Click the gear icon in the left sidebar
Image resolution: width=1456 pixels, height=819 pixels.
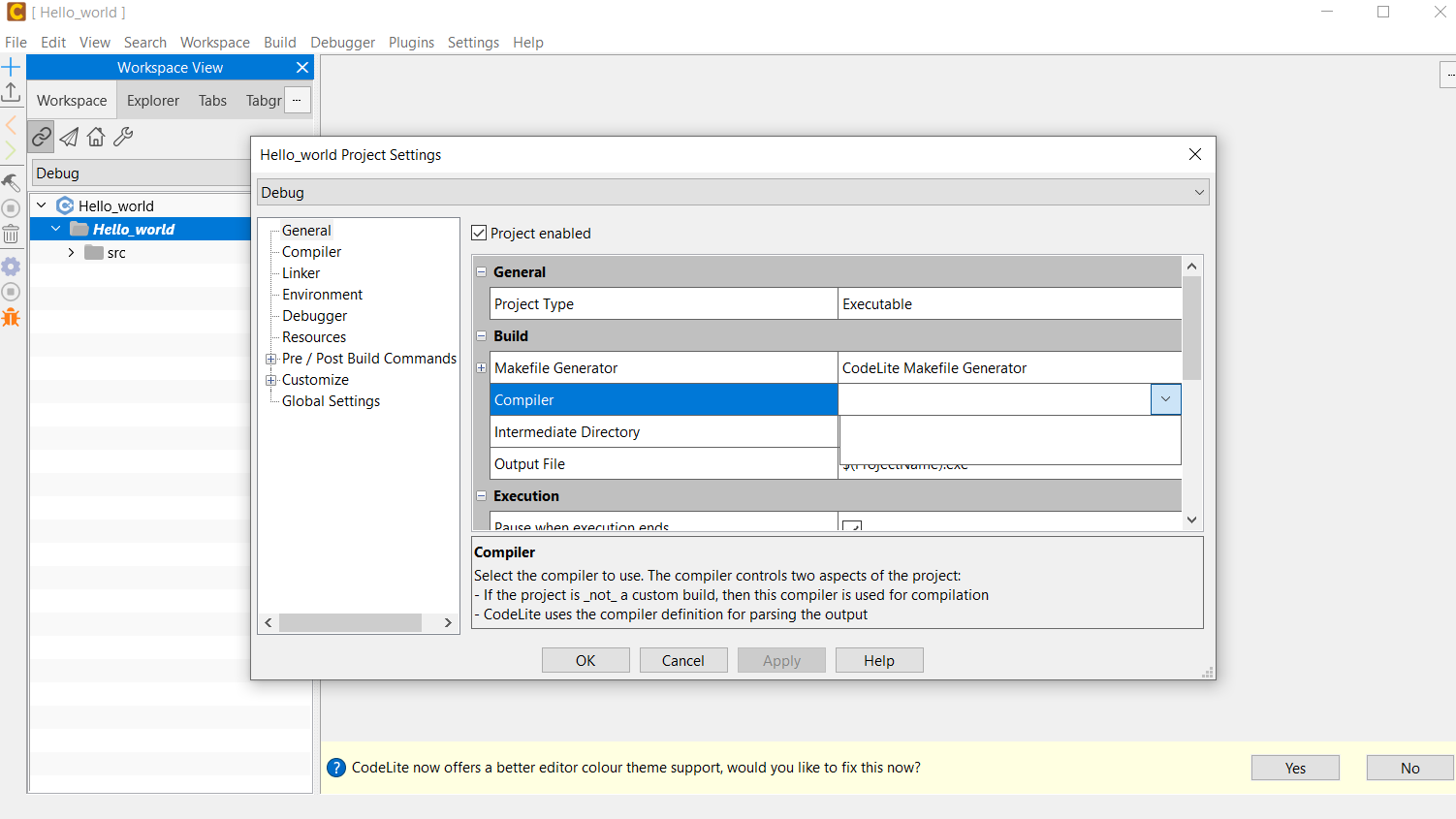pos(11,266)
